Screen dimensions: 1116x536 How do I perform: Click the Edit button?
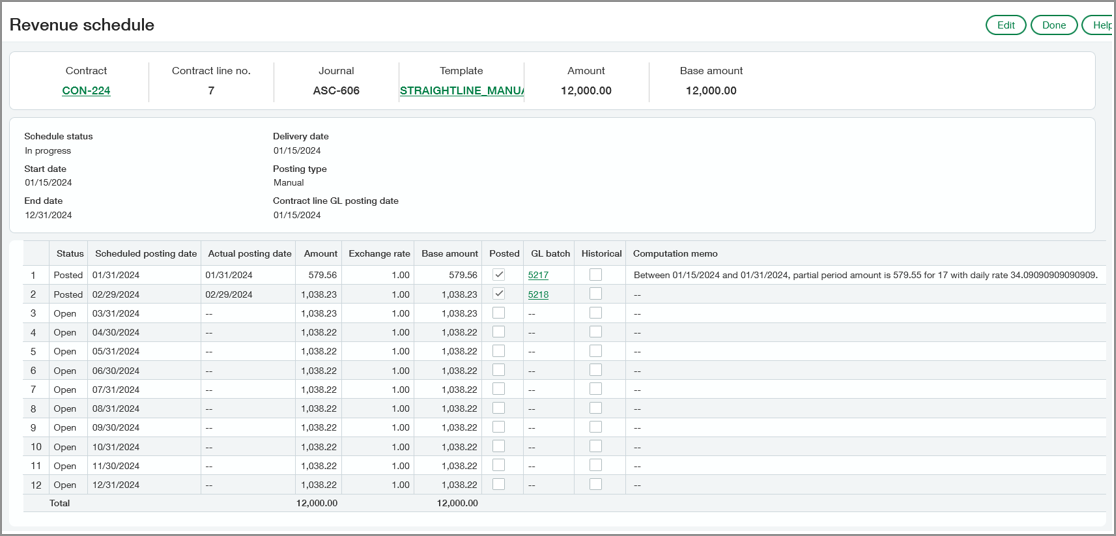point(1005,25)
